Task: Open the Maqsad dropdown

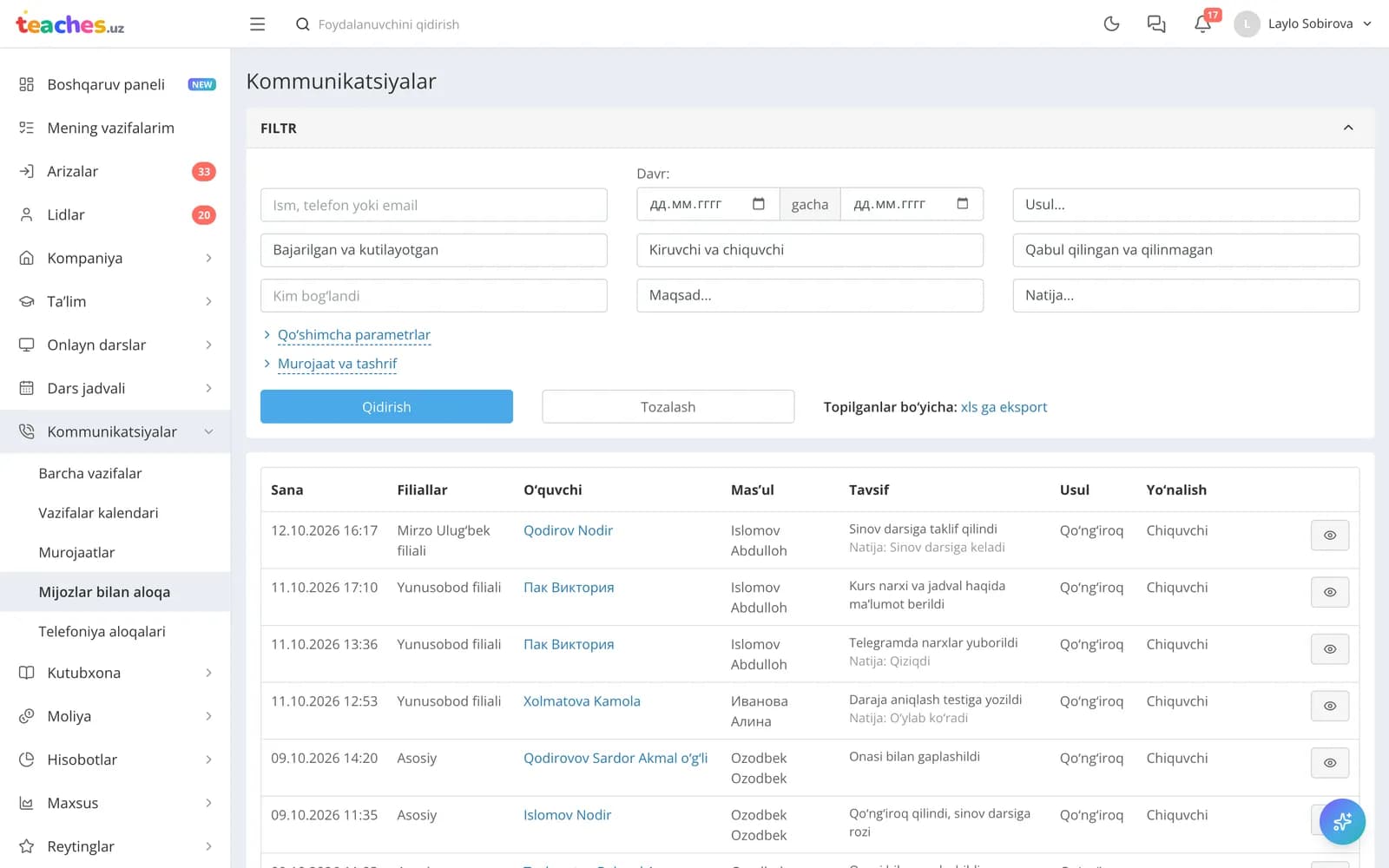Action: (x=810, y=295)
